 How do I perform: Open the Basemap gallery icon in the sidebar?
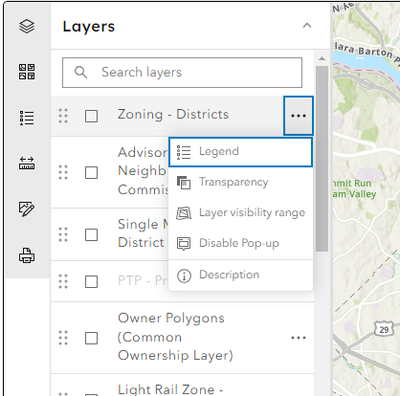click(x=27, y=72)
